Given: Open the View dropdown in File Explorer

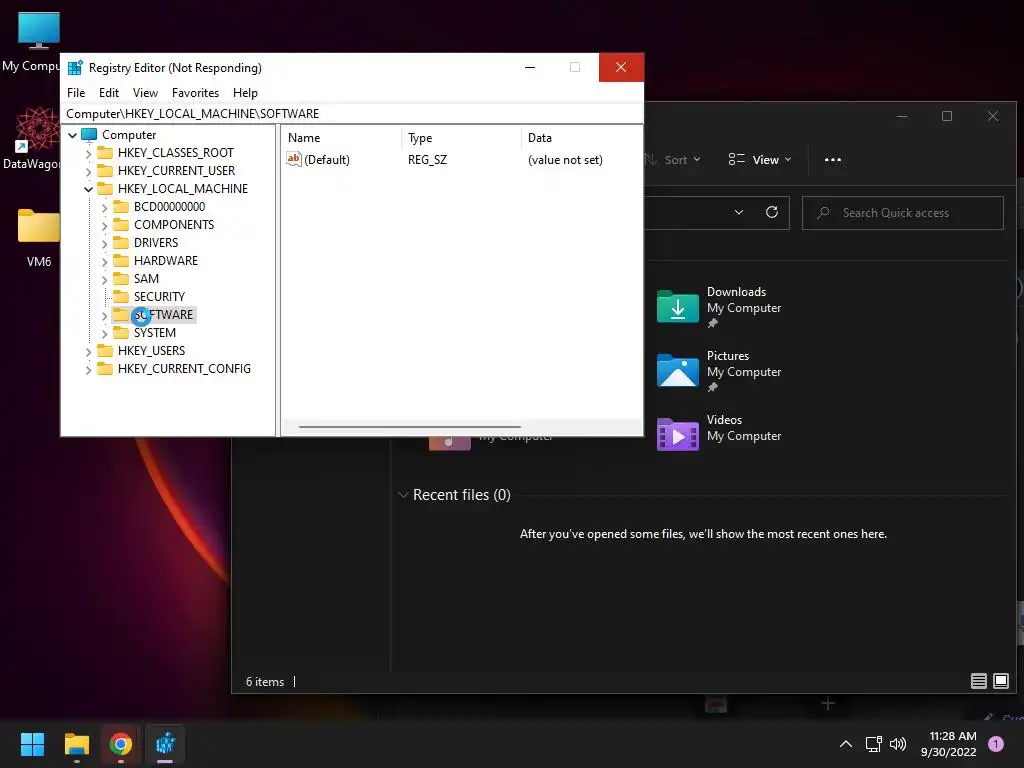Looking at the screenshot, I should [x=760, y=160].
